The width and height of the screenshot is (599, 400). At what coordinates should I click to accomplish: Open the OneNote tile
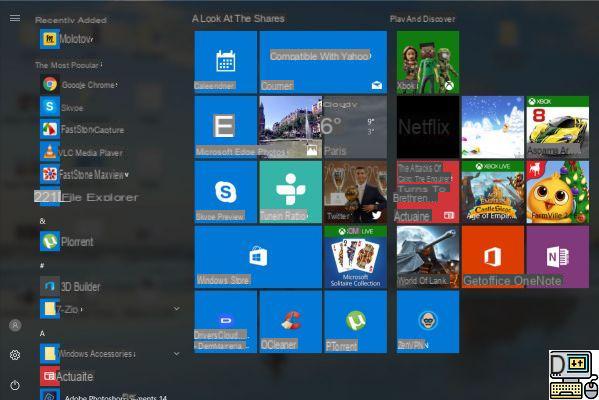pyautogui.click(x=558, y=257)
